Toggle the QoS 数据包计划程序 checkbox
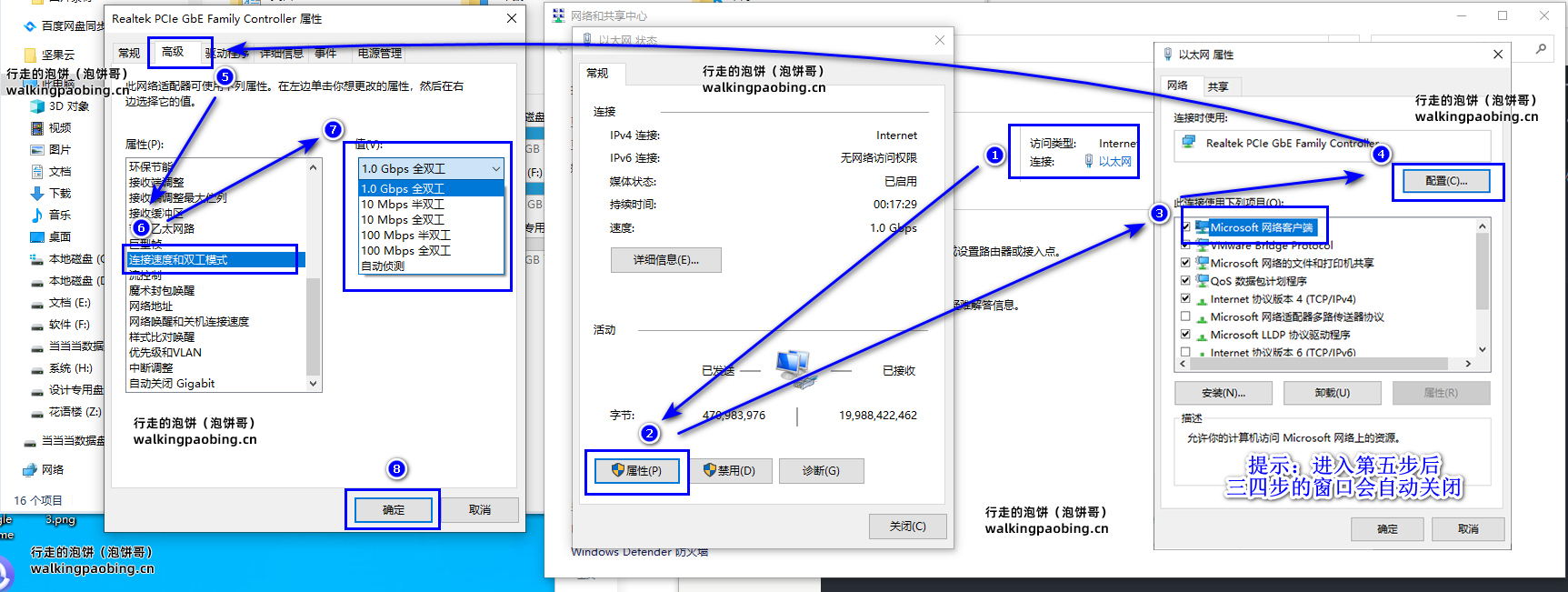1568x592 pixels. pos(1185,281)
